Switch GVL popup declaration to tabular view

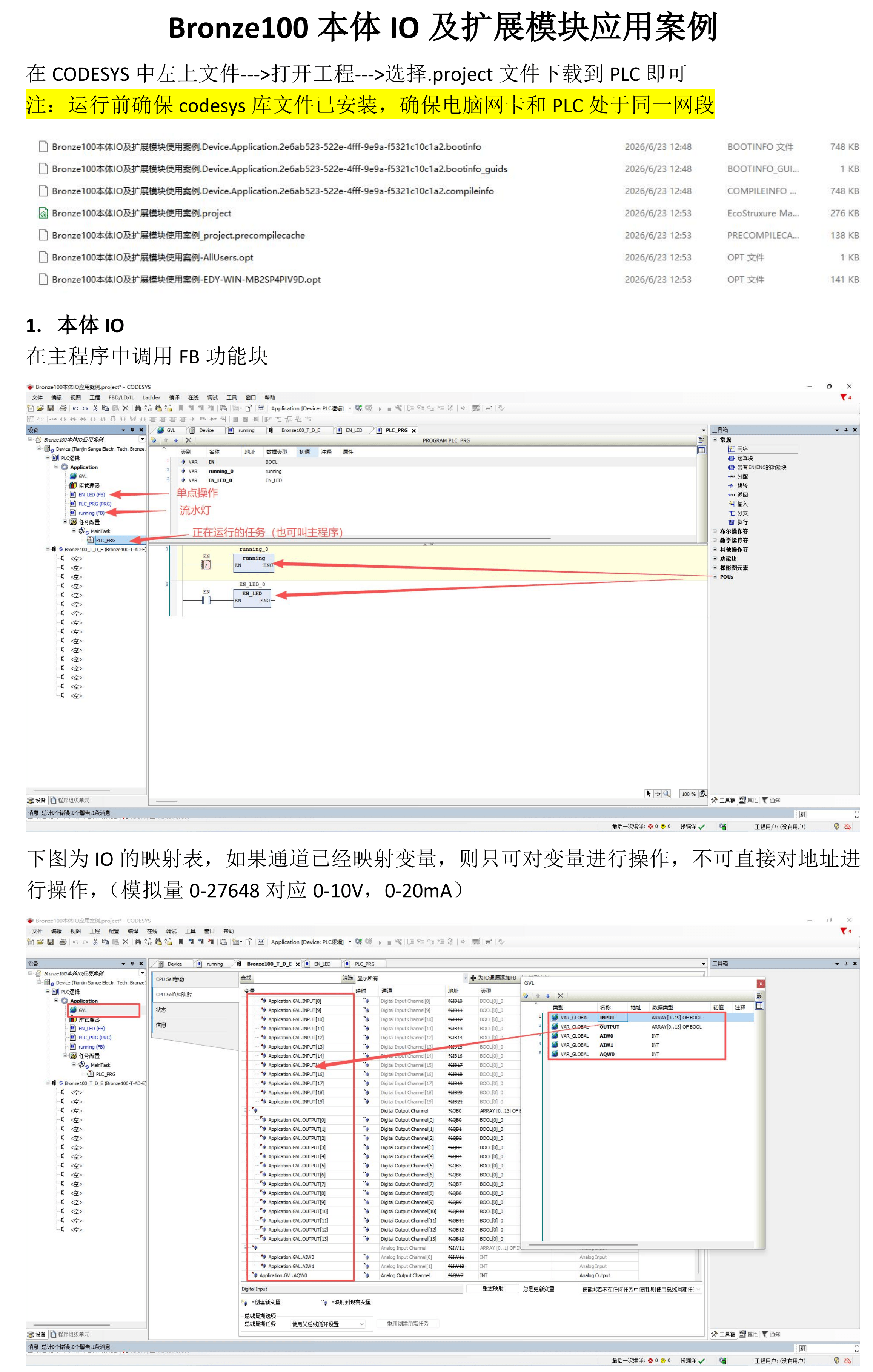click(x=759, y=1006)
